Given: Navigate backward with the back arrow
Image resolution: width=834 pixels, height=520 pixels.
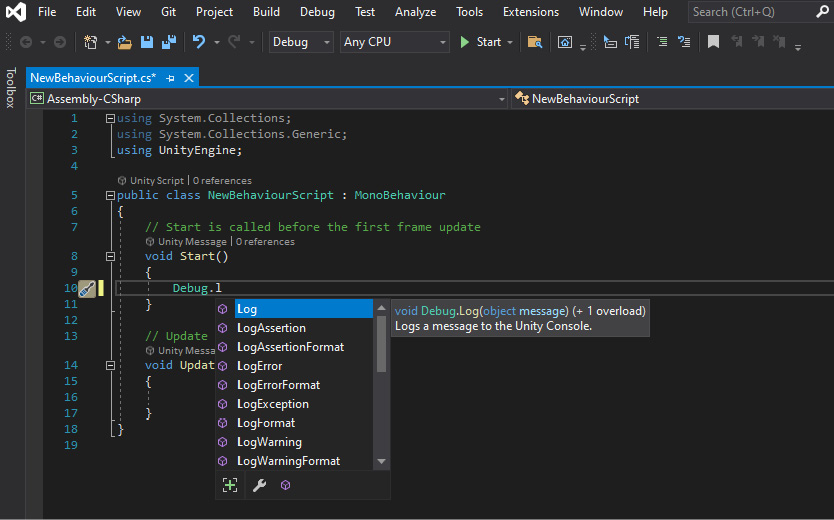Looking at the screenshot, I should (x=26, y=42).
